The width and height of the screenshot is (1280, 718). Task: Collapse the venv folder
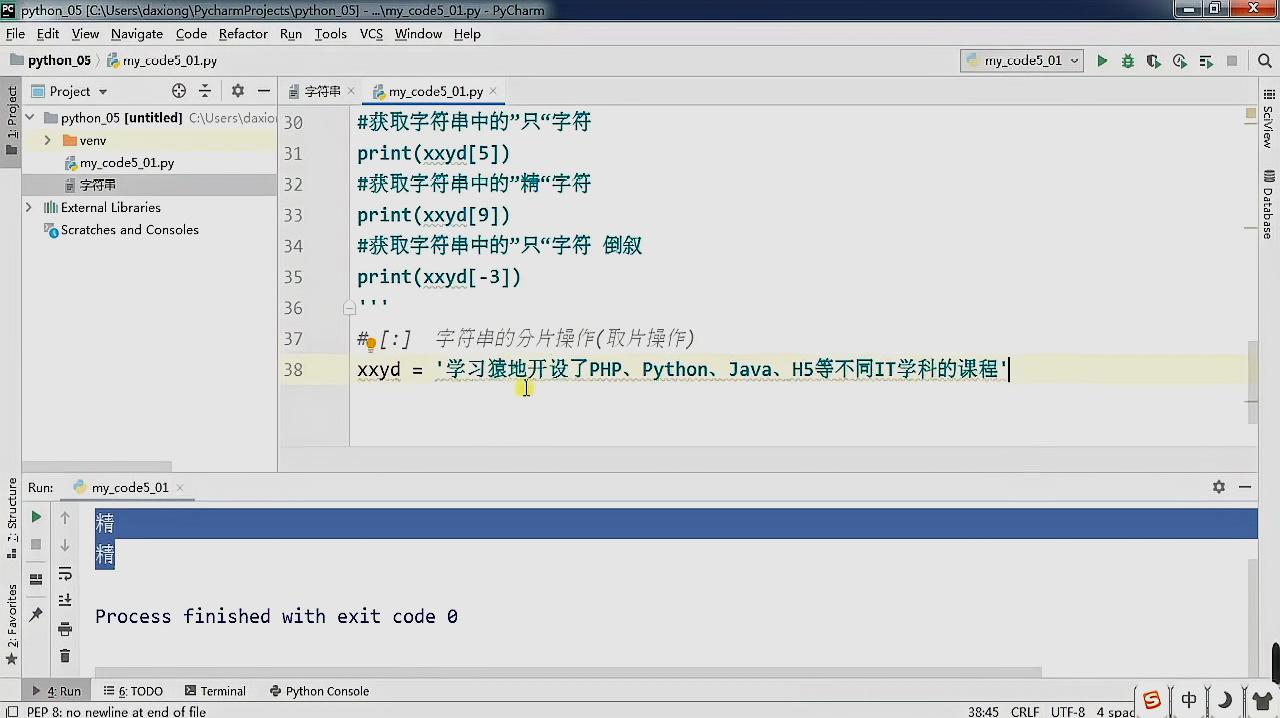coord(47,140)
